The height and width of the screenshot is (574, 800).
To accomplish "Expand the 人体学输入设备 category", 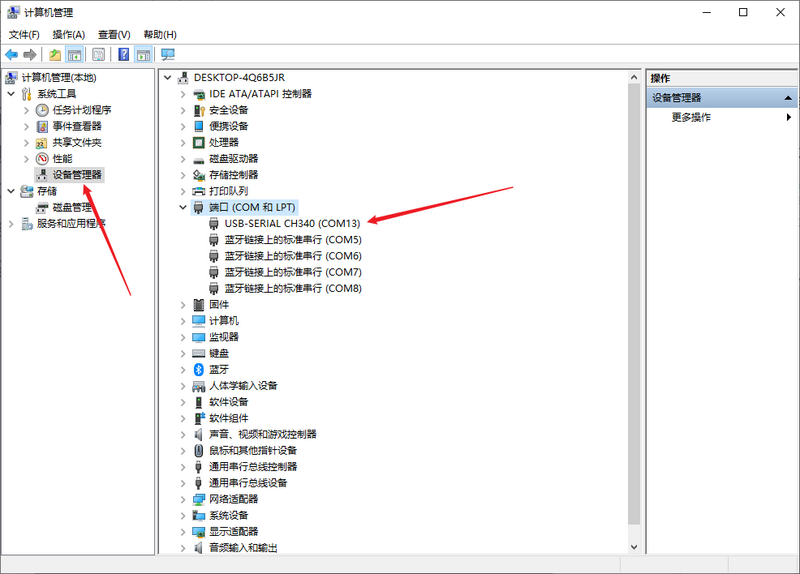I will pos(183,386).
